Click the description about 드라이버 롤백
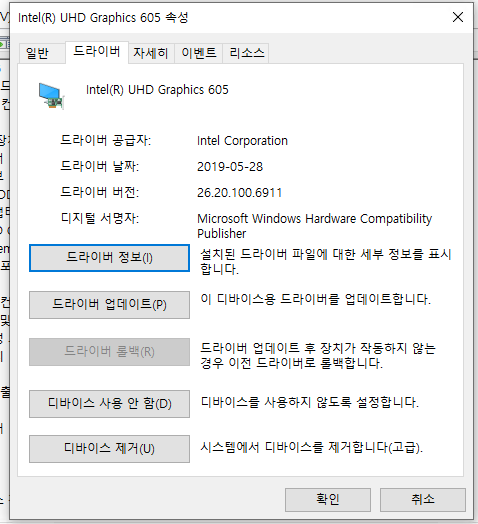Screen dimensions: 478x524 click(318, 356)
